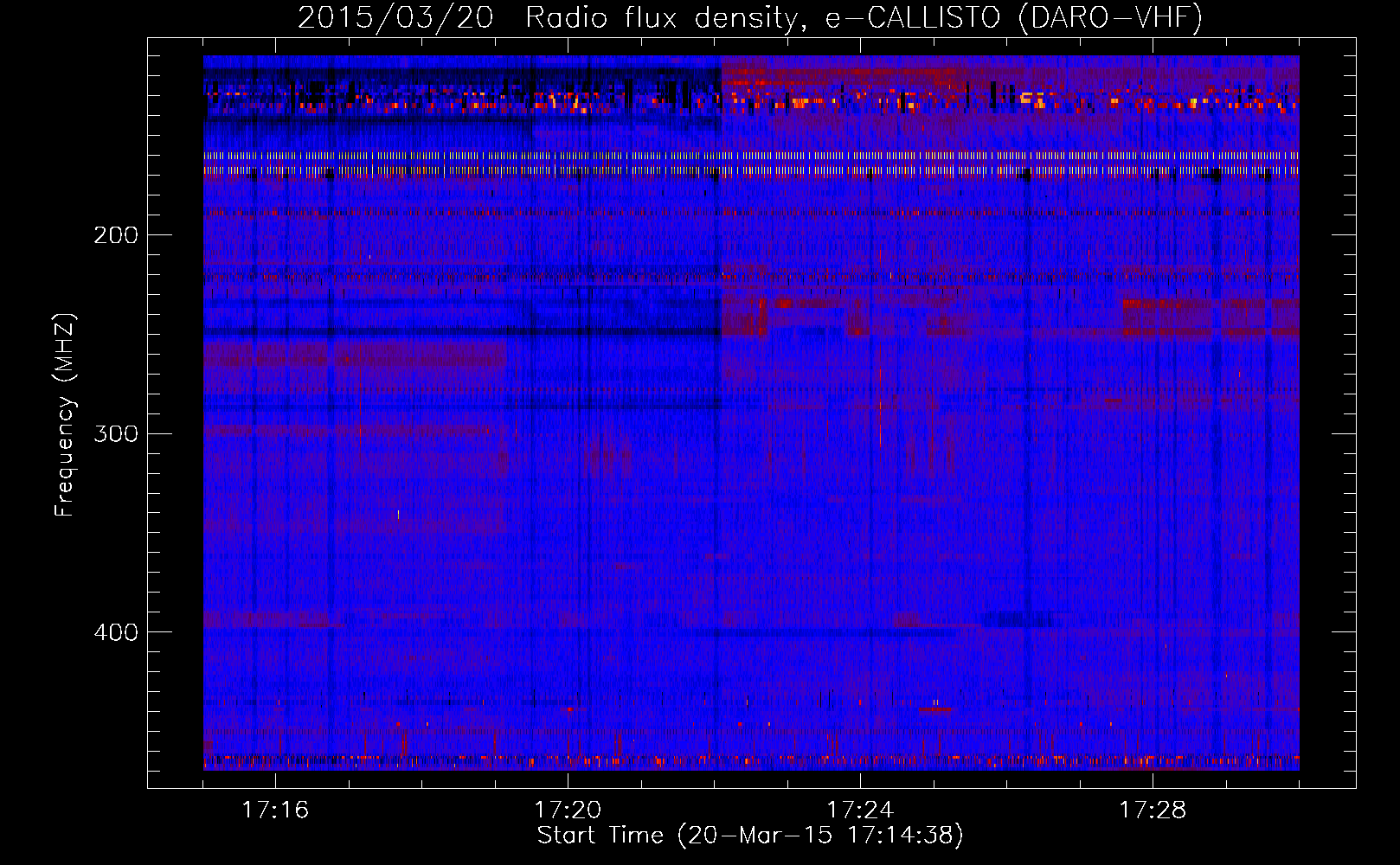The height and width of the screenshot is (865, 1400).
Task: Click the plot title '2015/03/20 Radio flux density'
Action: 751,17
